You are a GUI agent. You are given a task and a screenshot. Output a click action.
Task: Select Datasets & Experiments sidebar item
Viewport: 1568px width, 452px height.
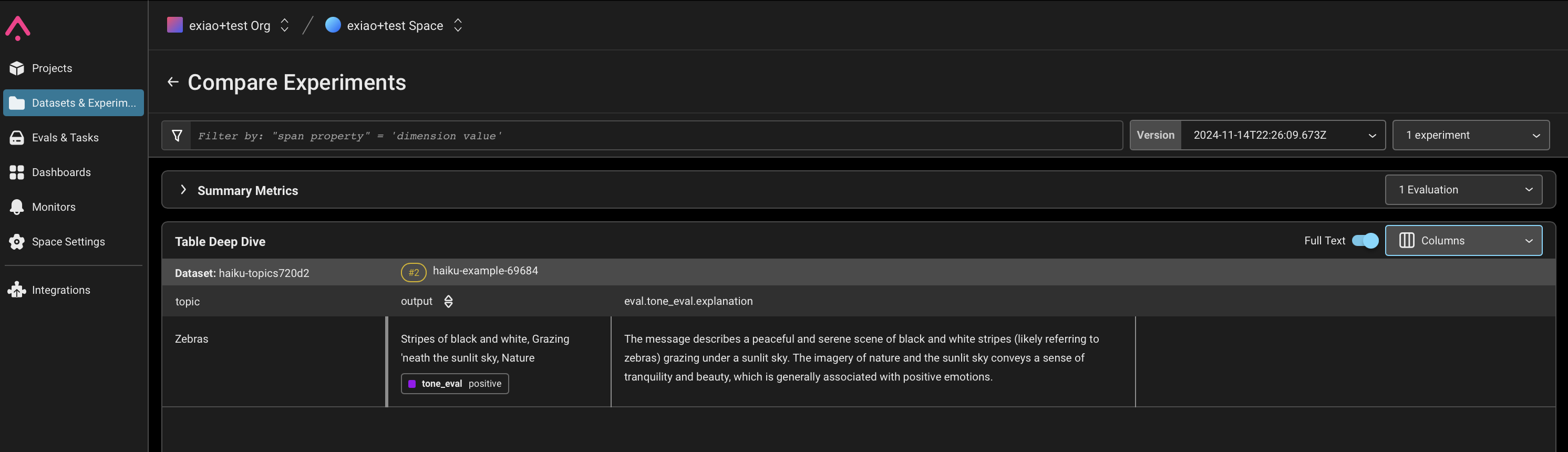tap(73, 103)
